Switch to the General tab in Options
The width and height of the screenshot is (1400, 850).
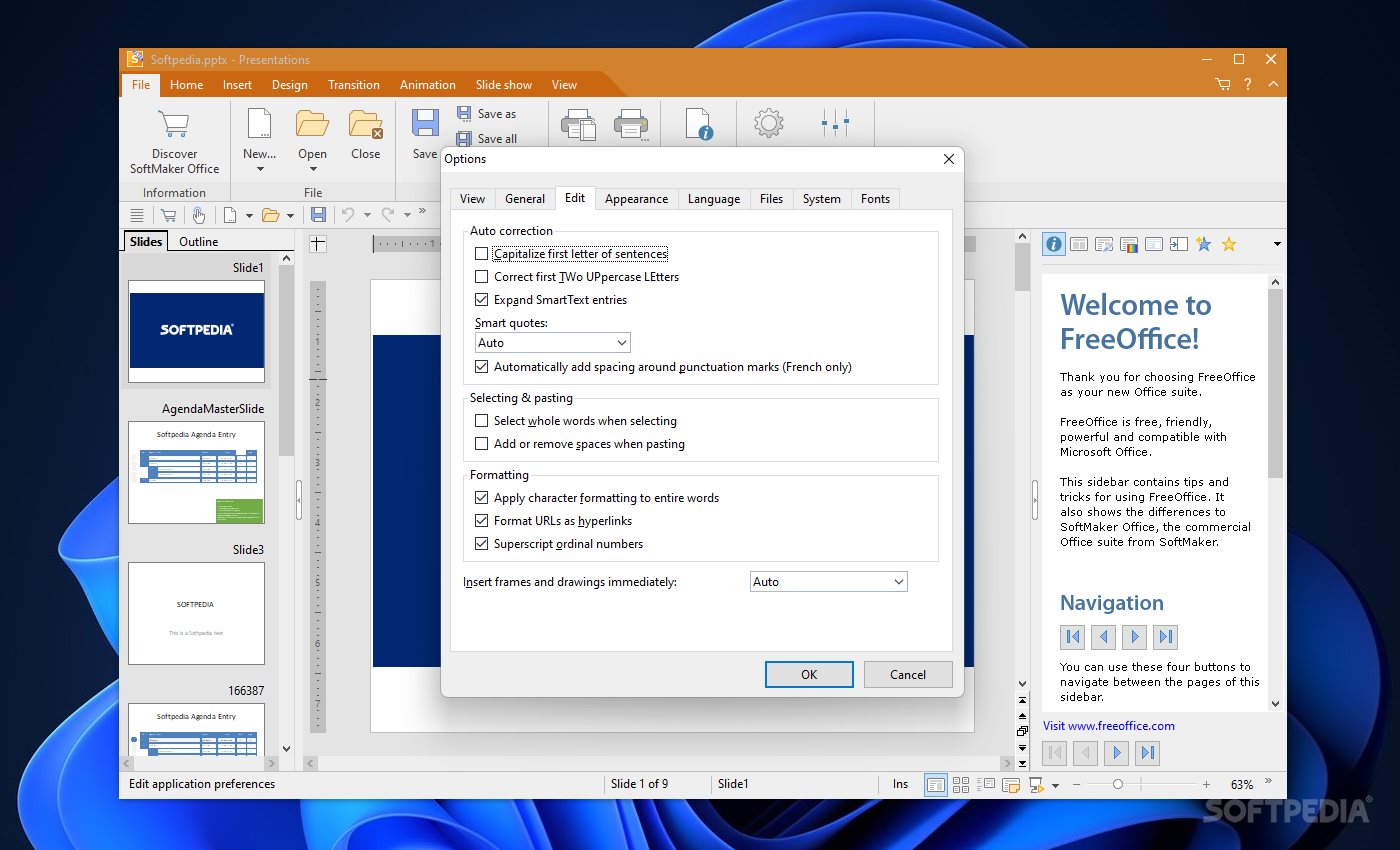coord(525,199)
